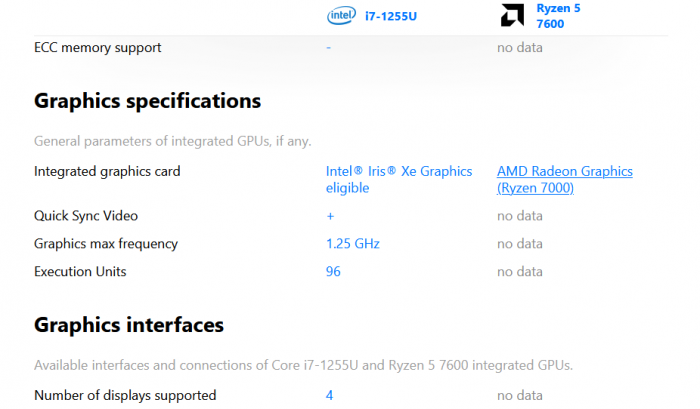
Task: Click the 96 Execution Units value
Action: [x=334, y=271]
